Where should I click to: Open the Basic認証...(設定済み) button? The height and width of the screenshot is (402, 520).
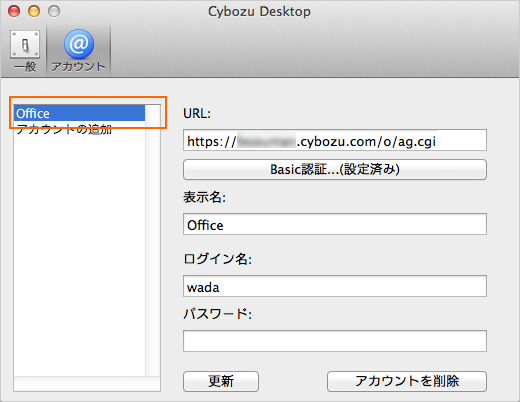pos(335,169)
